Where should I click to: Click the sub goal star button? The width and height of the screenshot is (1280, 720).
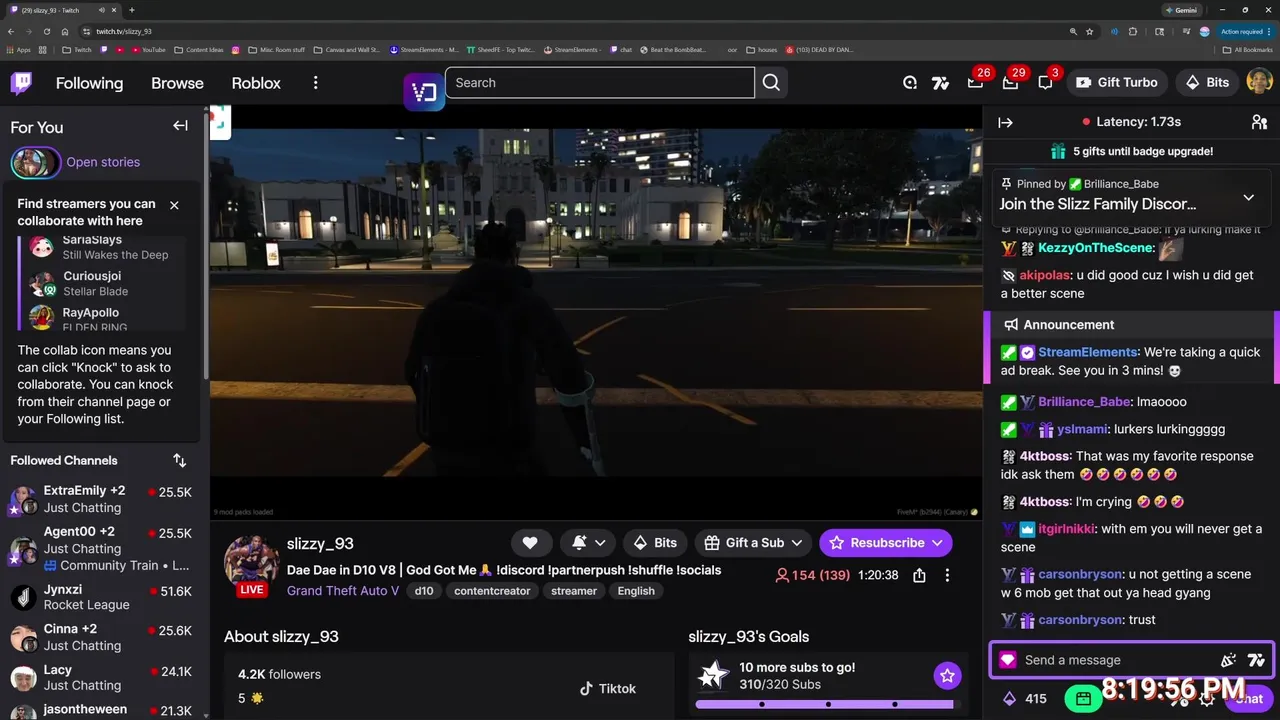947,676
